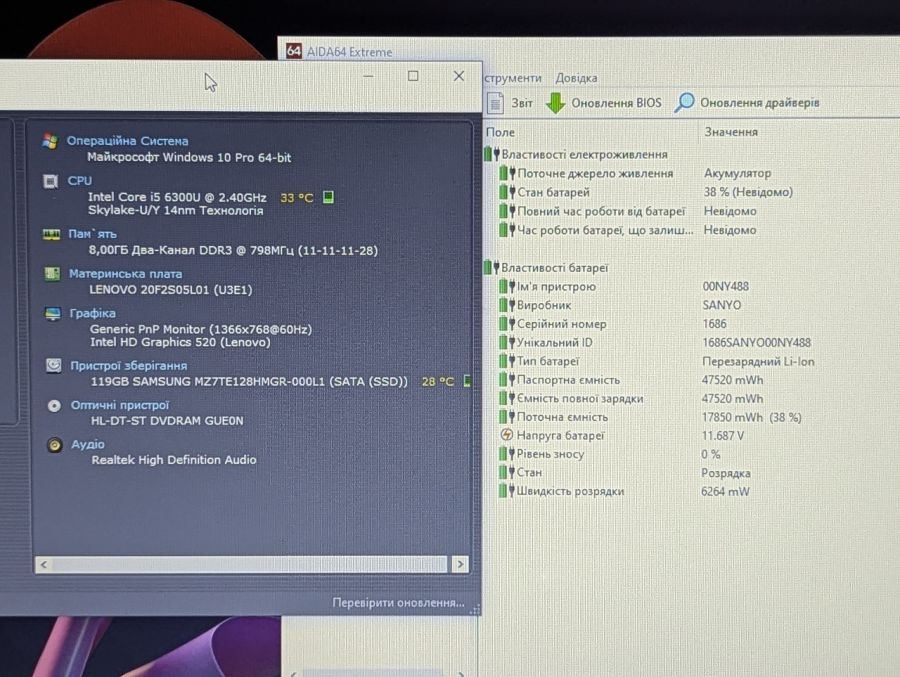Click battery icon beside Серійний номер
Viewport: 900px width, 677px height.
pos(506,324)
